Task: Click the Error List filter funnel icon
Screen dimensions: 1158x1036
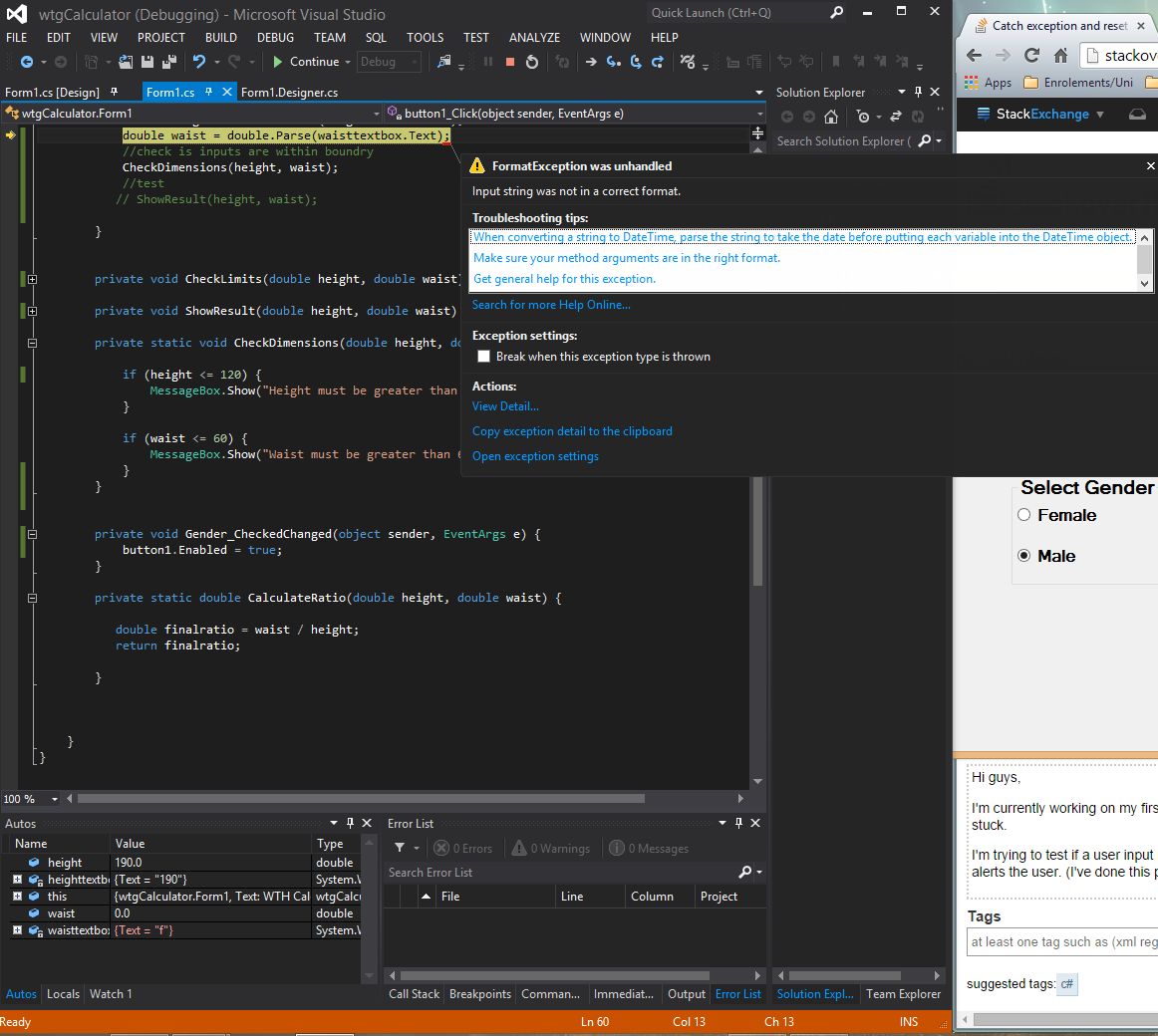Action: point(400,848)
